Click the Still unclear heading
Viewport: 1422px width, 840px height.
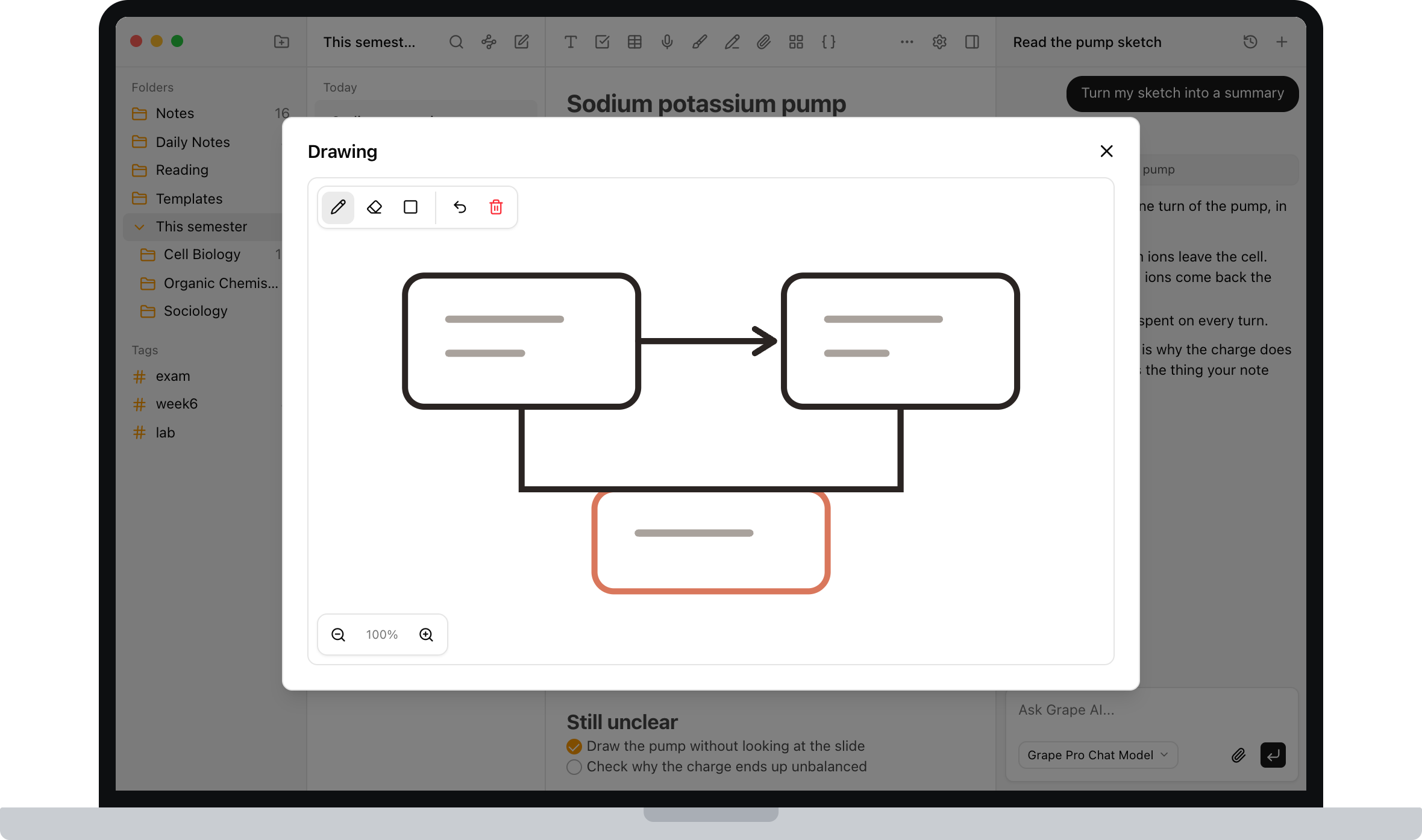click(x=622, y=722)
